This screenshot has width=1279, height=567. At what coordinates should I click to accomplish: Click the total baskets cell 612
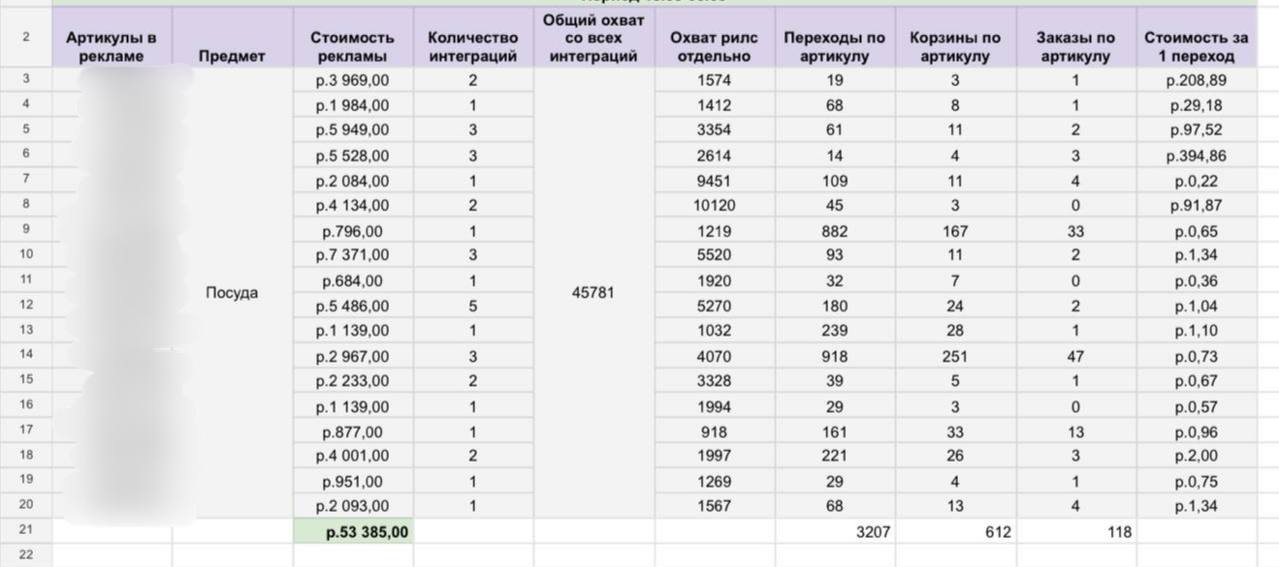click(955, 532)
